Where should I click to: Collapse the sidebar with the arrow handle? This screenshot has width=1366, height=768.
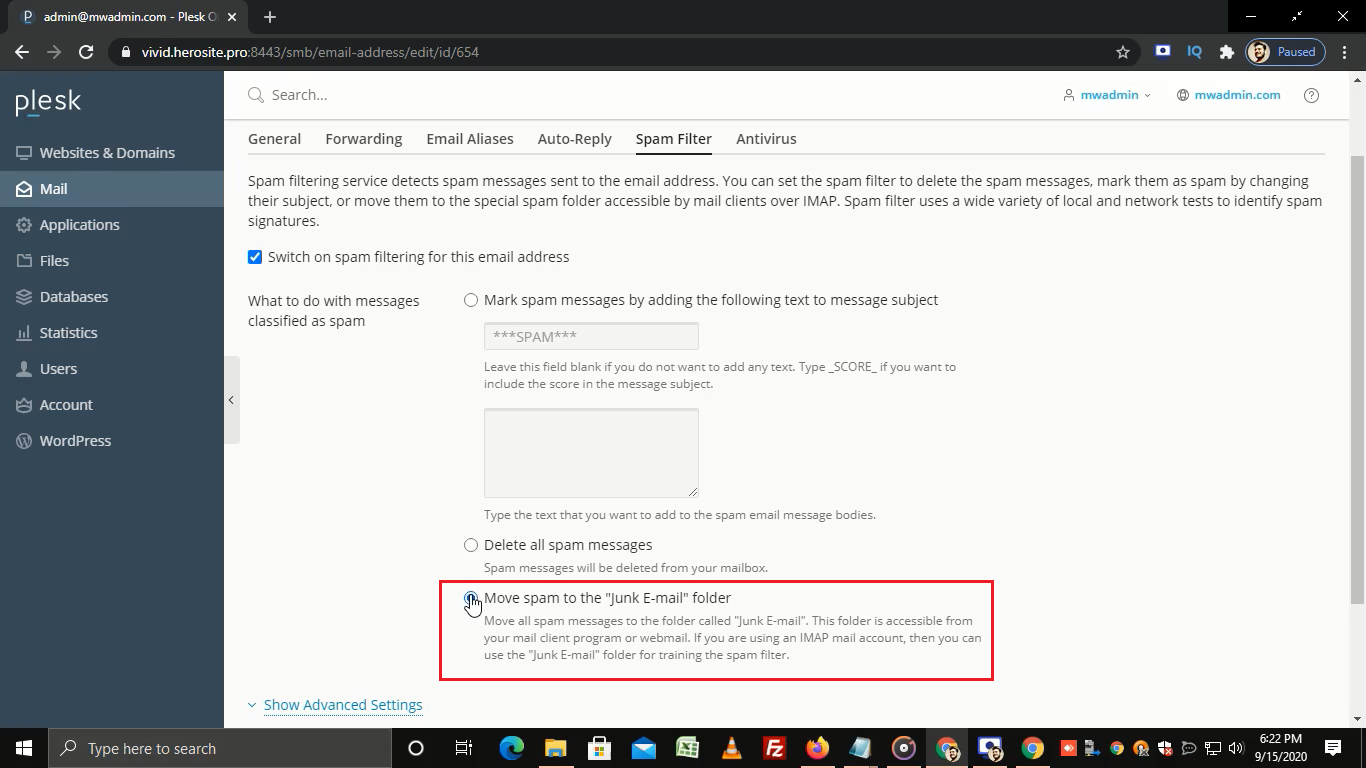(231, 400)
